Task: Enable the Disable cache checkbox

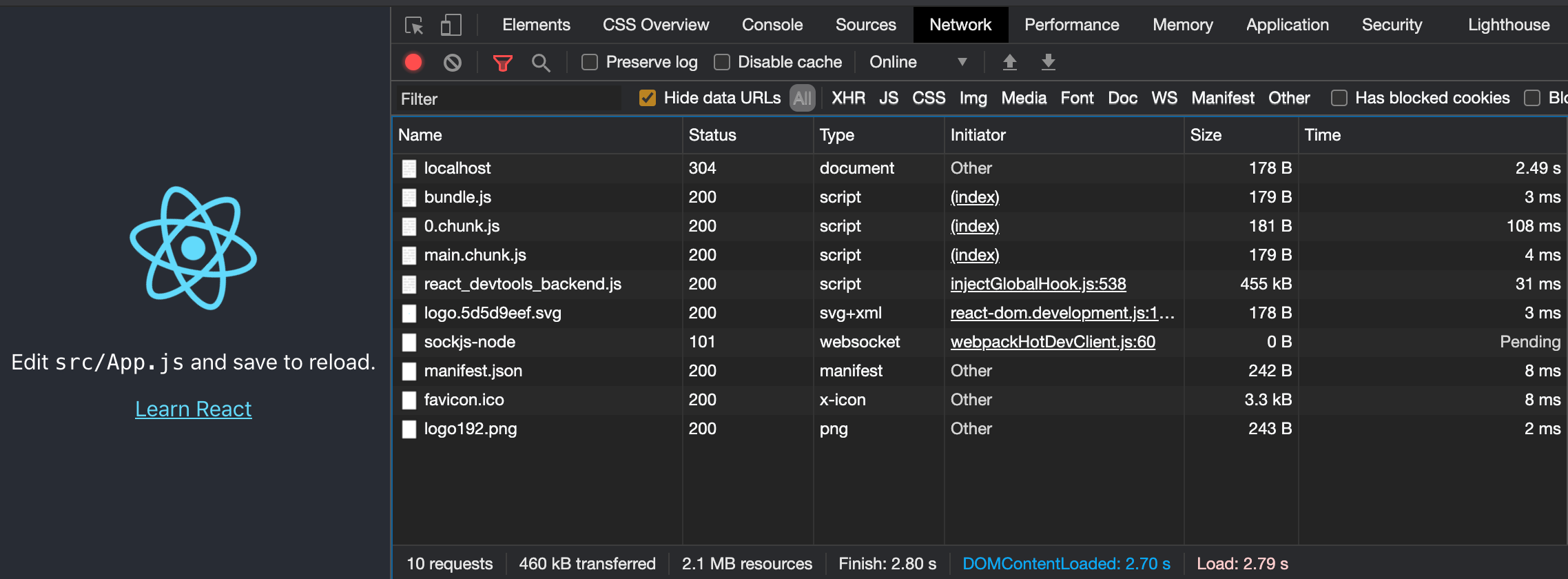Action: [x=722, y=62]
